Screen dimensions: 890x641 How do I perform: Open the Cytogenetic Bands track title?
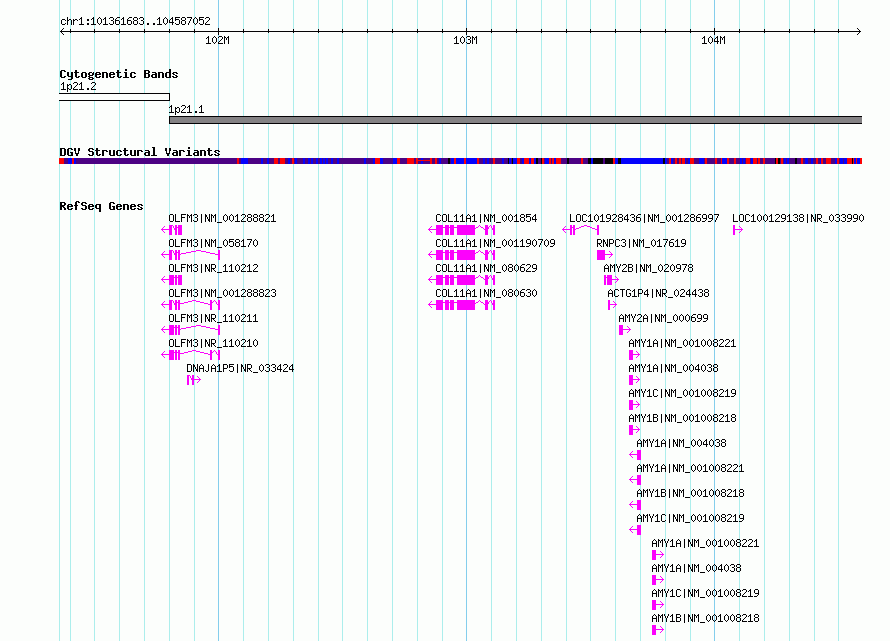click(119, 74)
